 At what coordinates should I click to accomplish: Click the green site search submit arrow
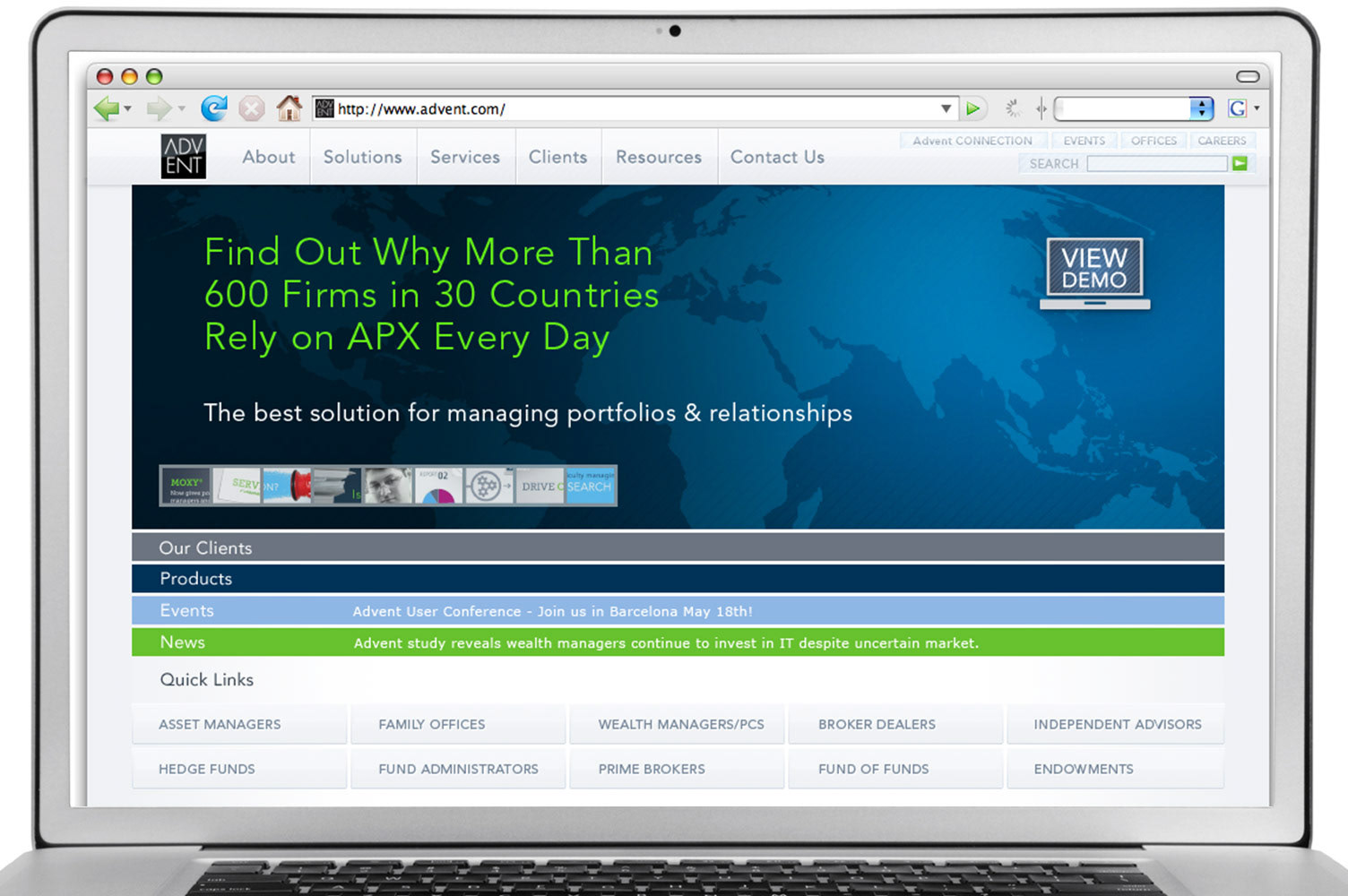1240,163
